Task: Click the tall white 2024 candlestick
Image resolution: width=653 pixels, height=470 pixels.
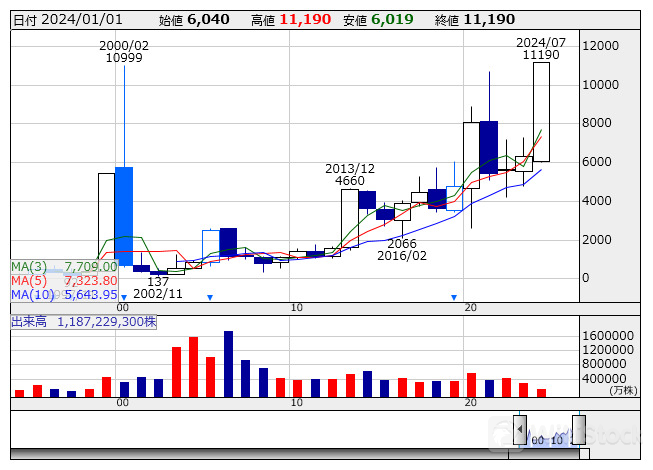Action: [541, 111]
